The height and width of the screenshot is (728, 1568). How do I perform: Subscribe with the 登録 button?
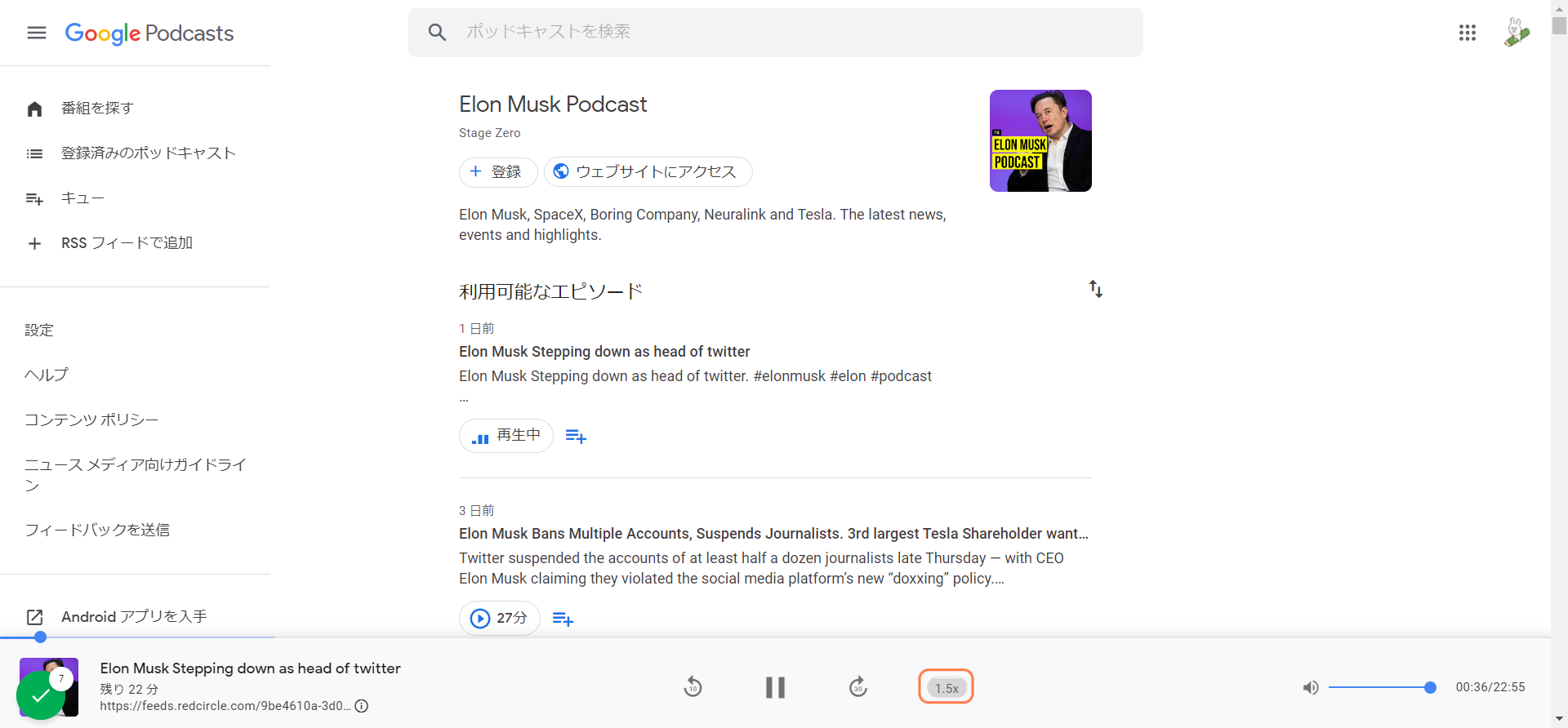coord(497,172)
